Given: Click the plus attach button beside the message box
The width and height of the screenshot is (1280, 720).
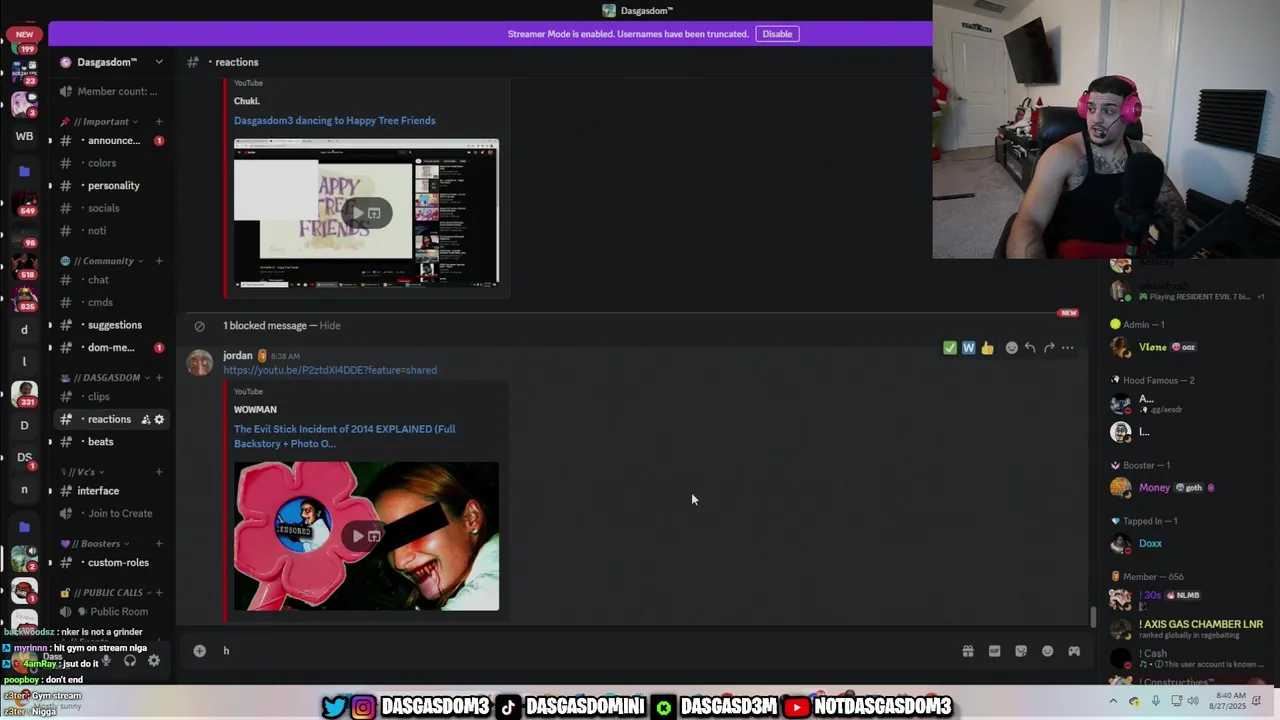Looking at the screenshot, I should coord(199,651).
